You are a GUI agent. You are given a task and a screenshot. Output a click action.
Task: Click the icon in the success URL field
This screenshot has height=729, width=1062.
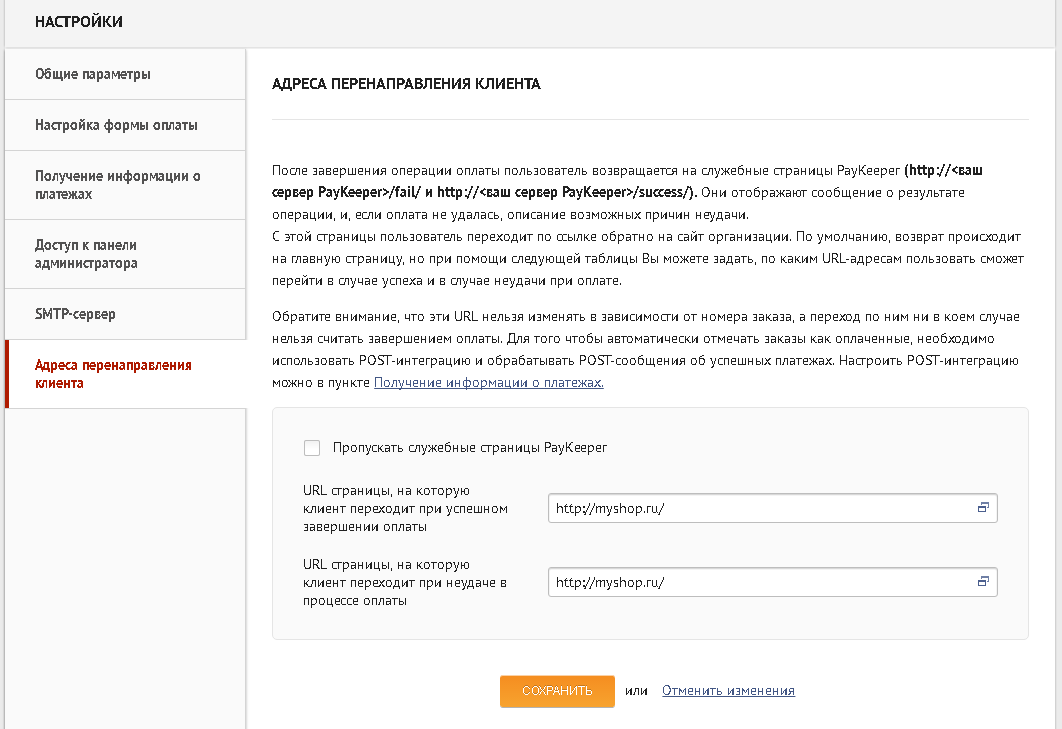[982, 508]
